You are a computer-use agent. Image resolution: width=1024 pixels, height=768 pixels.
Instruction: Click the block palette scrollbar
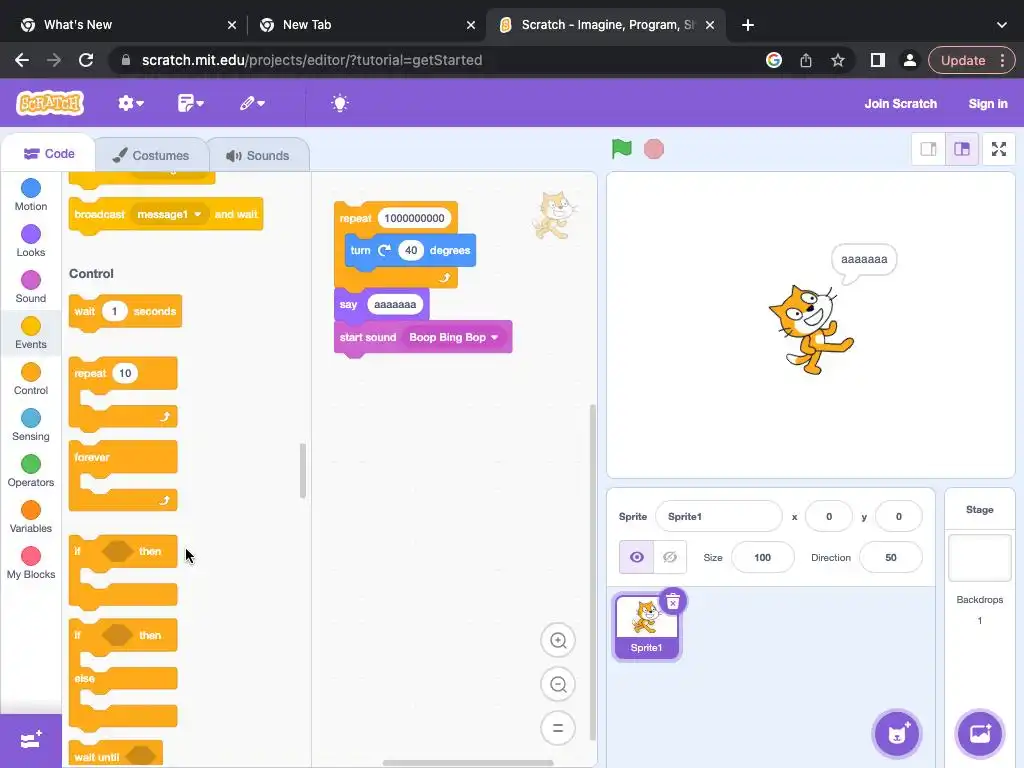302,470
